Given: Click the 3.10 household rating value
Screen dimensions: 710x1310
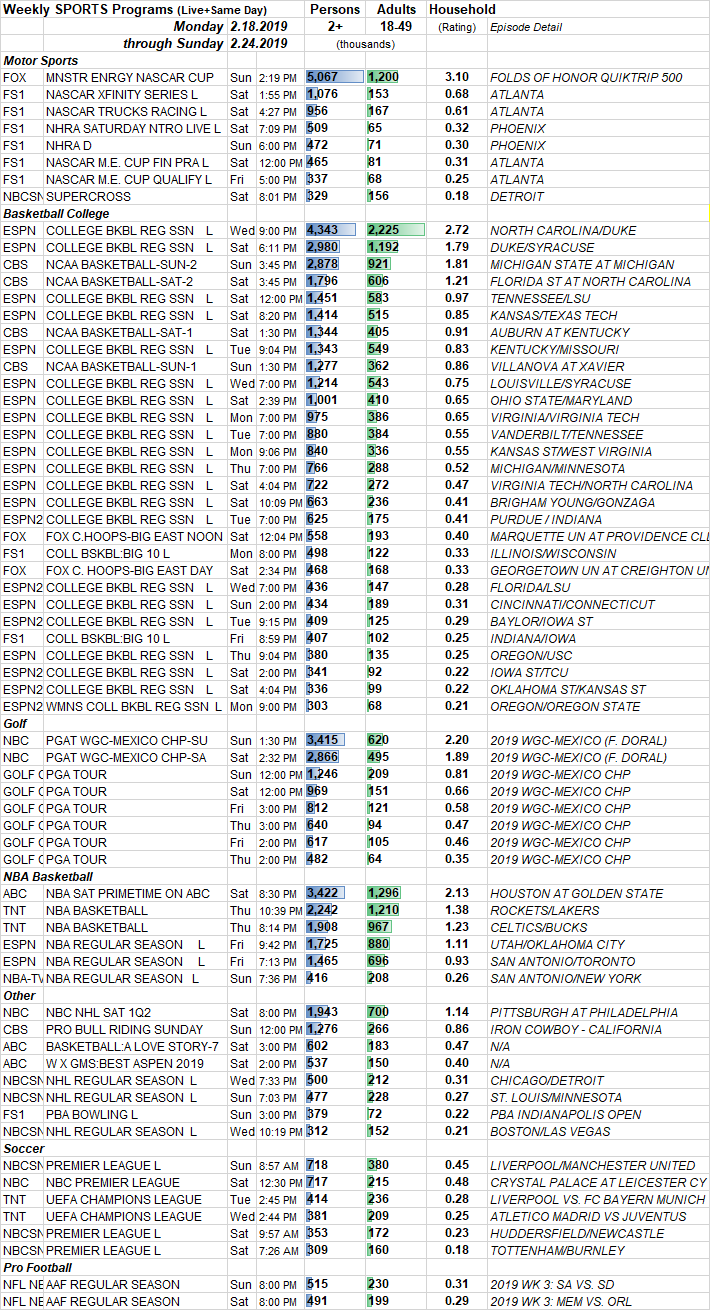Looking at the screenshot, I should point(456,77).
